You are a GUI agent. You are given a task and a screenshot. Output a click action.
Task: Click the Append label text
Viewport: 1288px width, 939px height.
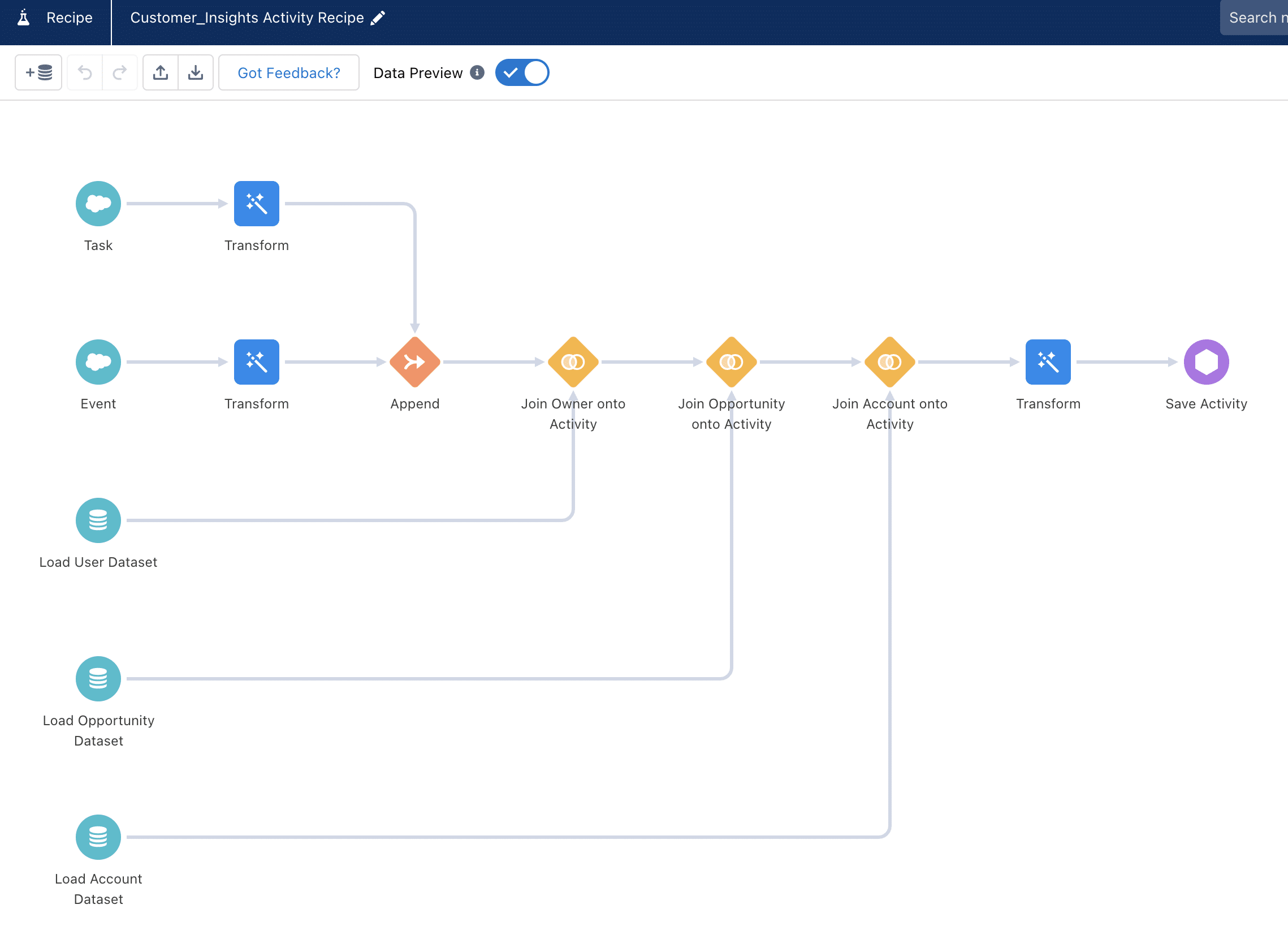(x=415, y=403)
